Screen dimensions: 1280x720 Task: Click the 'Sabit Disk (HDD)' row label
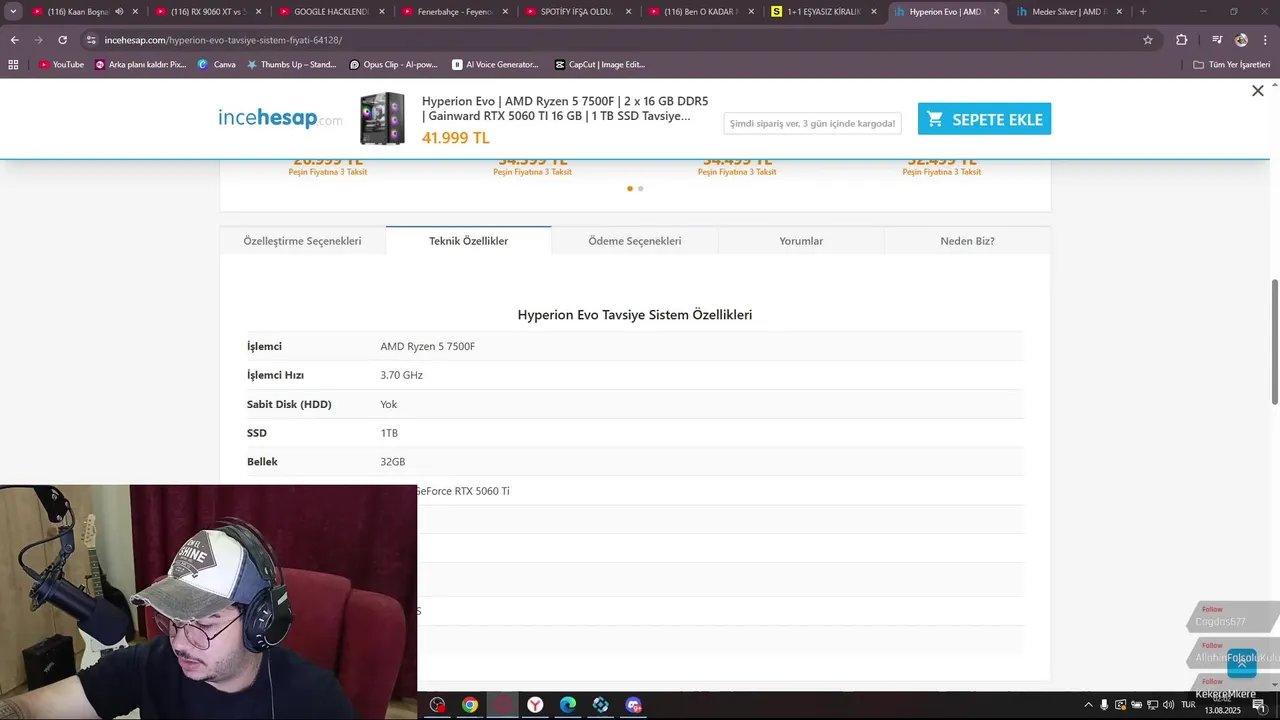pos(289,404)
